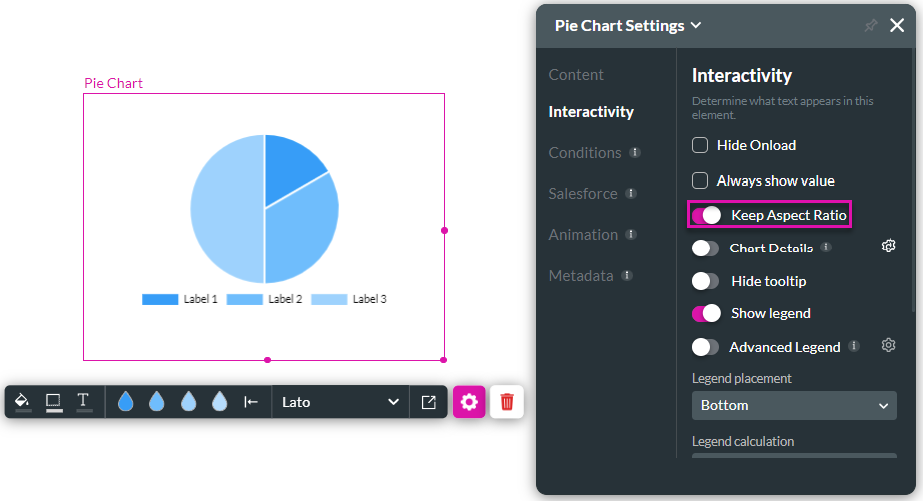The width and height of the screenshot is (923, 501).
Task: Expand the Pie Chart Settings title chevron
Action: [696, 25]
